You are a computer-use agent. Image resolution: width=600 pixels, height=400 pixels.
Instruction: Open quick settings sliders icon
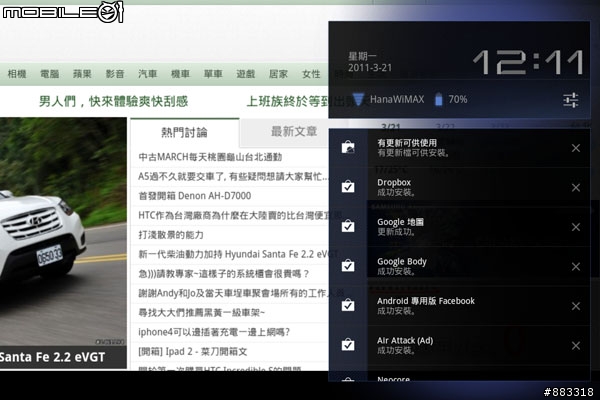(571, 100)
